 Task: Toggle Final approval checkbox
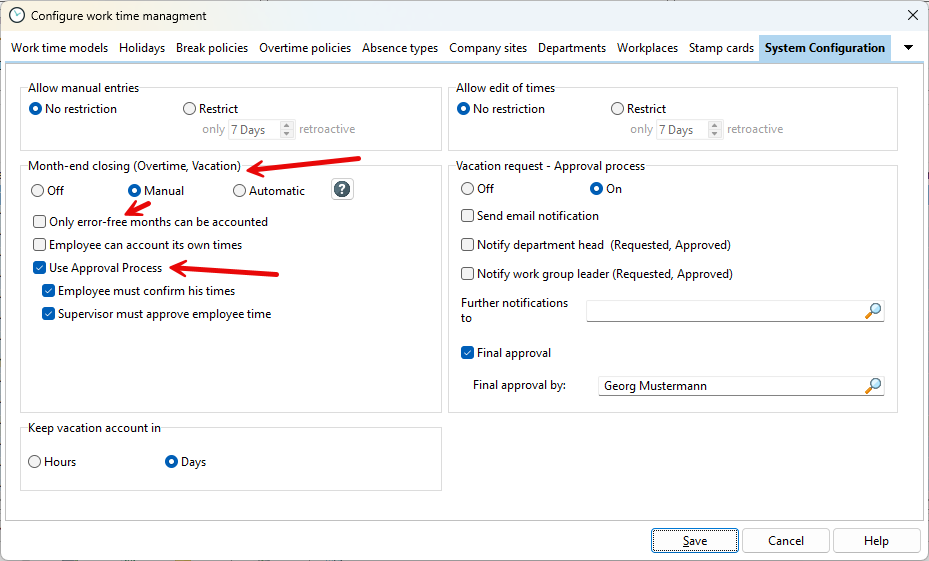(x=468, y=353)
